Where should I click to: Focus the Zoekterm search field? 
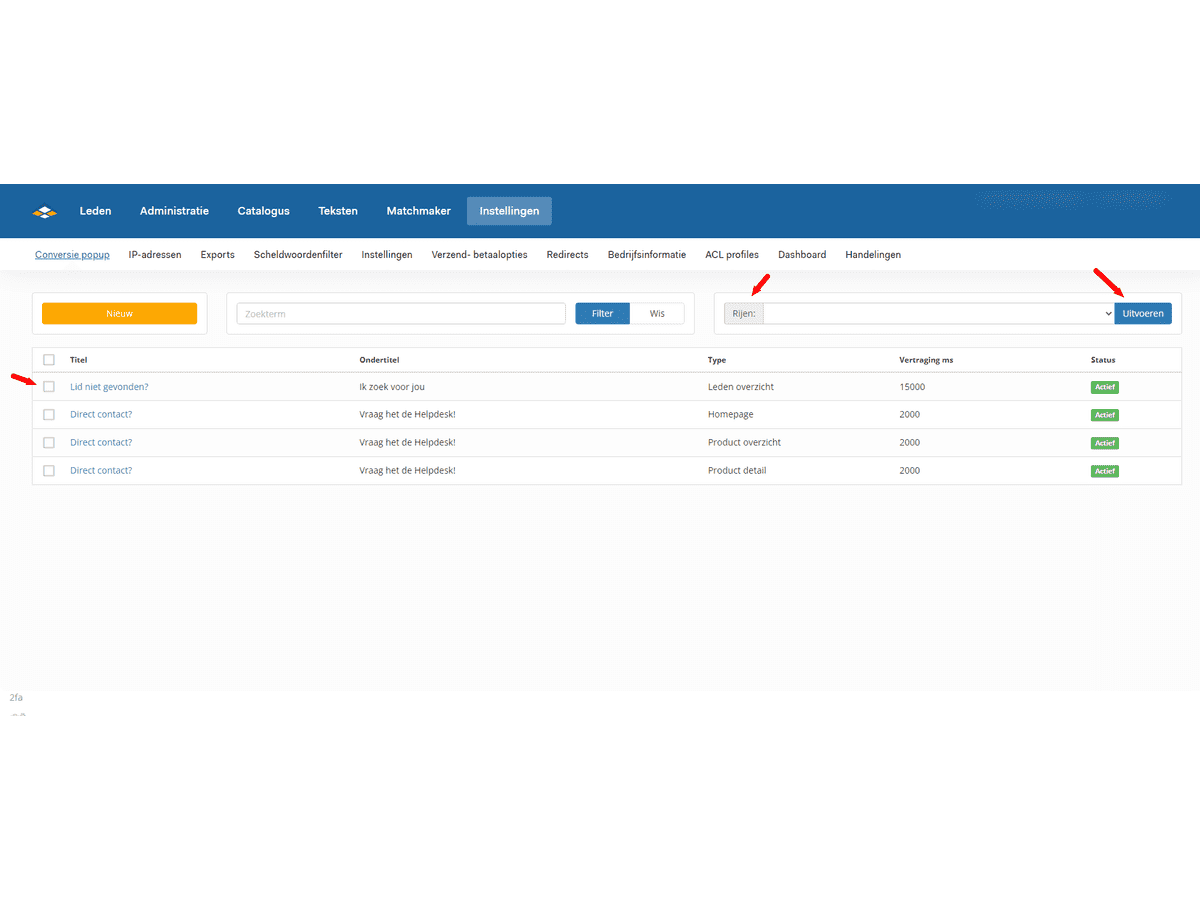tap(401, 314)
